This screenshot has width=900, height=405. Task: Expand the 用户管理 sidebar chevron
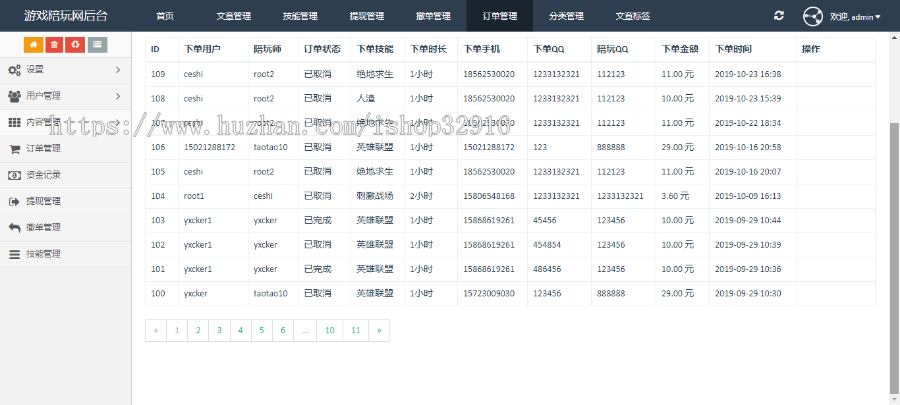(x=118, y=96)
